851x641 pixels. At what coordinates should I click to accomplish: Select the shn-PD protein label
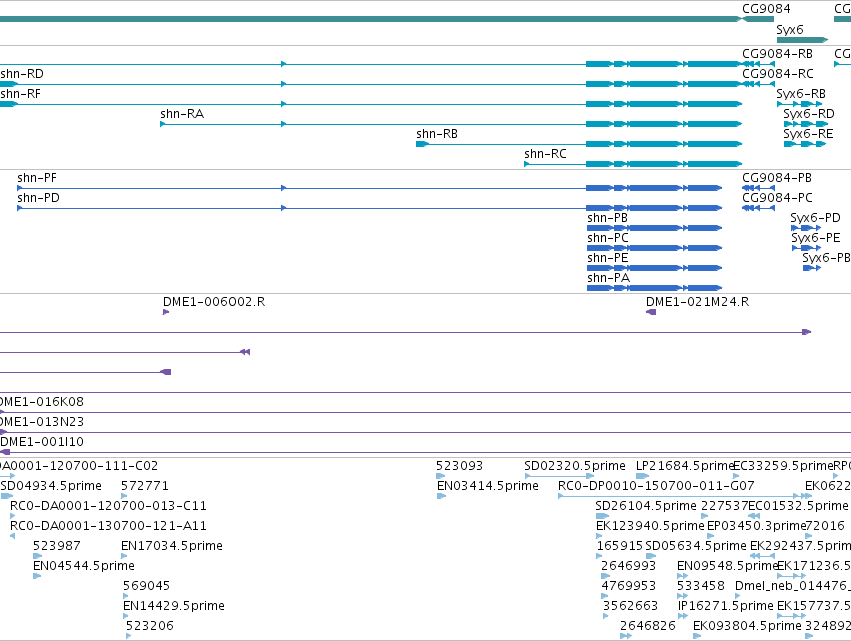(x=39, y=198)
